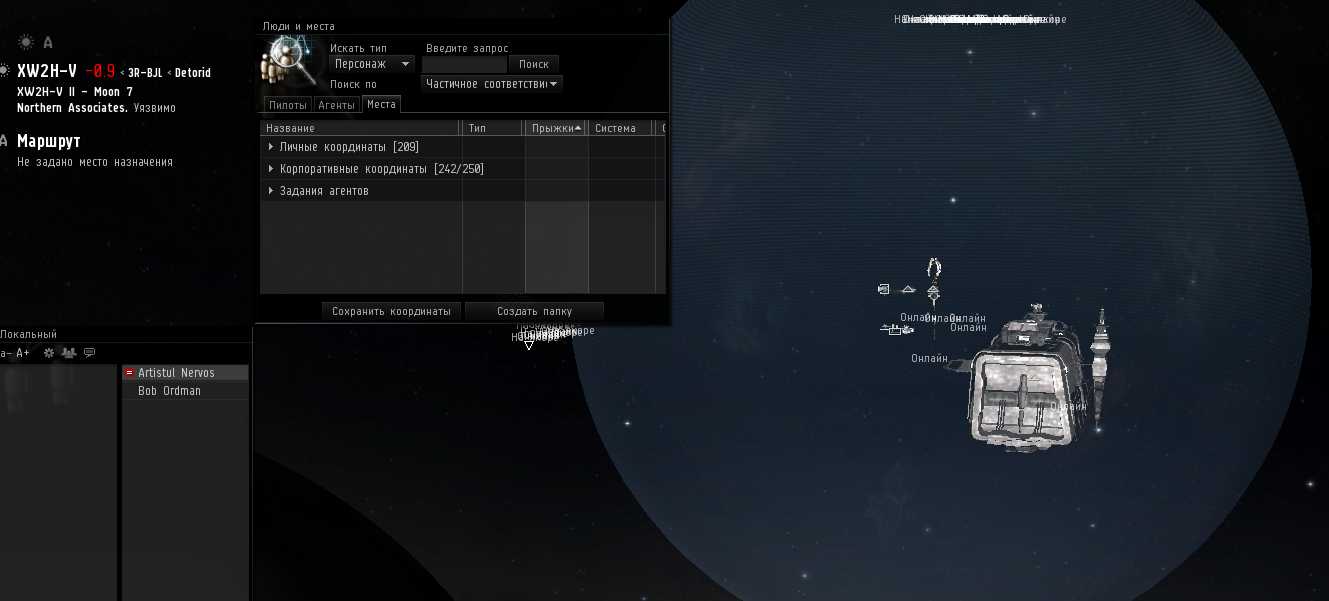Open local chat settings gear icon
The width and height of the screenshot is (1329, 601).
(x=48, y=353)
